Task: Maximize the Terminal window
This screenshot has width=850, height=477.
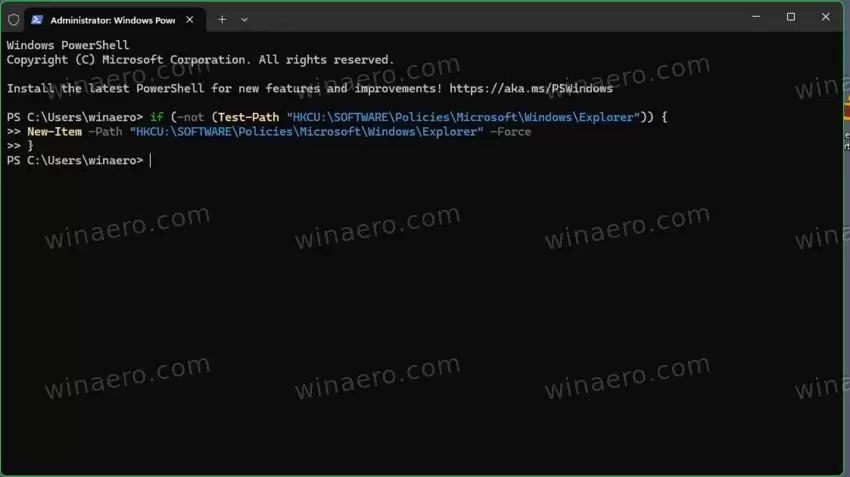Action: point(791,17)
